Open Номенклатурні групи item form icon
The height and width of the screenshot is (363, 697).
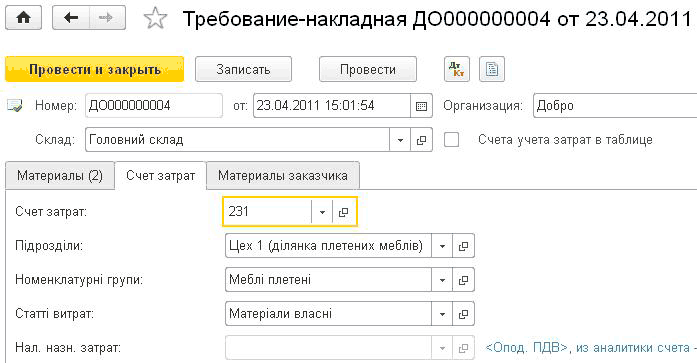(463, 280)
